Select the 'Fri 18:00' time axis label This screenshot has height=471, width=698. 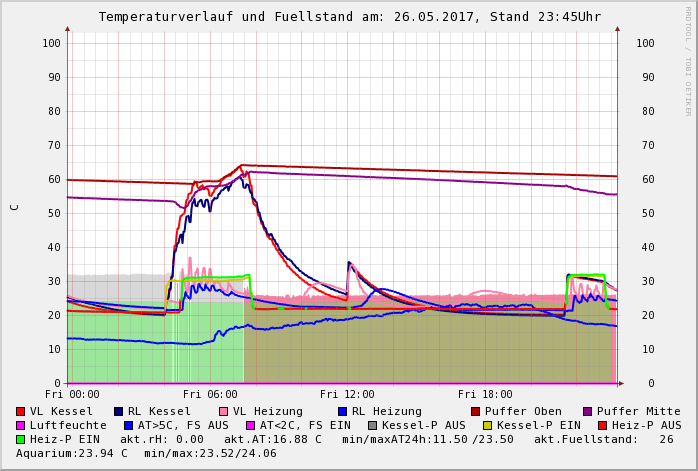(485, 395)
